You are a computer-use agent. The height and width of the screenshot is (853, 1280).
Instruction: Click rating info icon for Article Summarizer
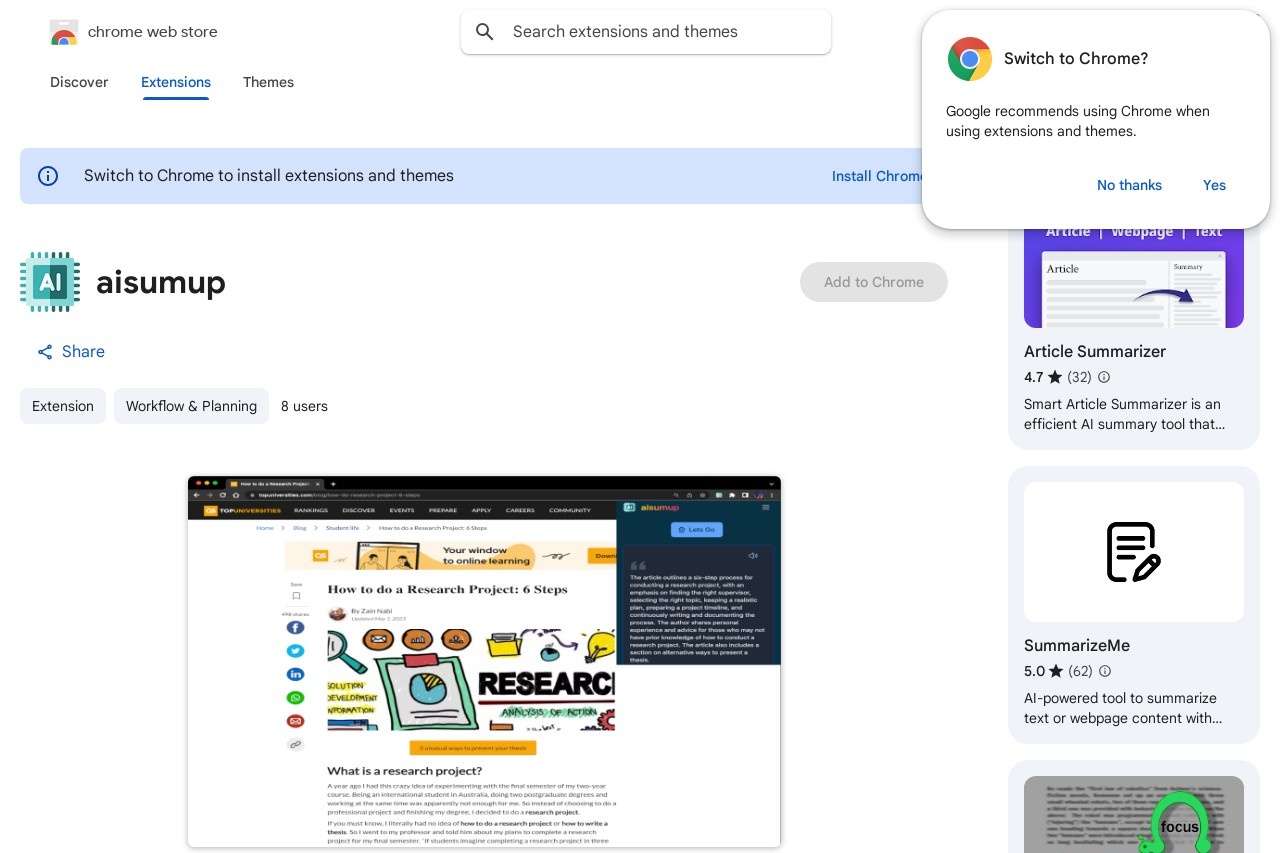click(1104, 378)
